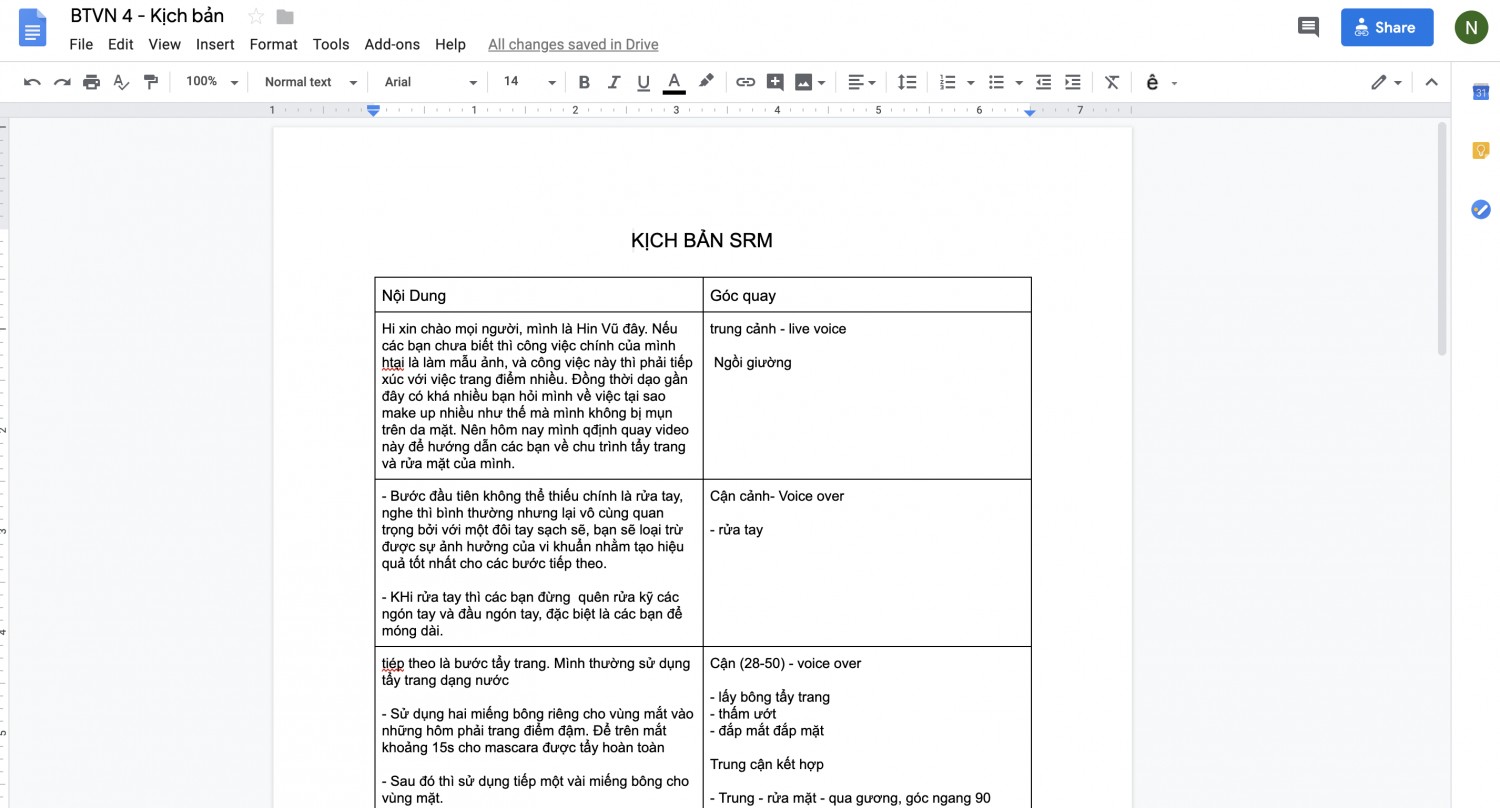Viewport: 1500px width, 808px height.
Task: Move document using folder icon
Action: (x=285, y=16)
